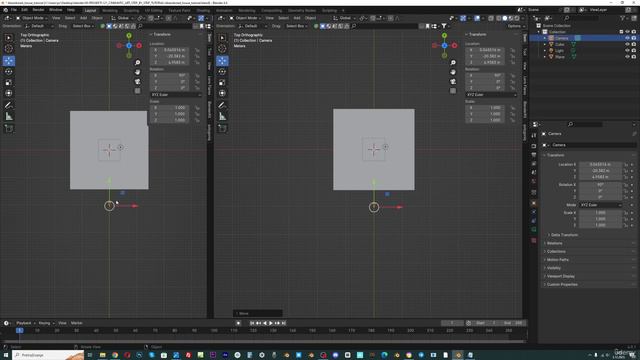Open the timeline Marker menu
640x360 pixels.
76,323
